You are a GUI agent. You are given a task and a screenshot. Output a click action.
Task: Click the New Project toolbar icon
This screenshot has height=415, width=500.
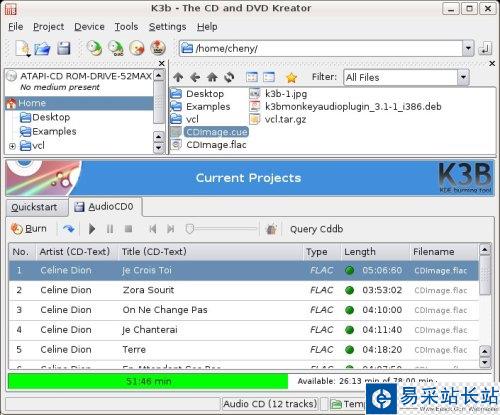(23, 48)
